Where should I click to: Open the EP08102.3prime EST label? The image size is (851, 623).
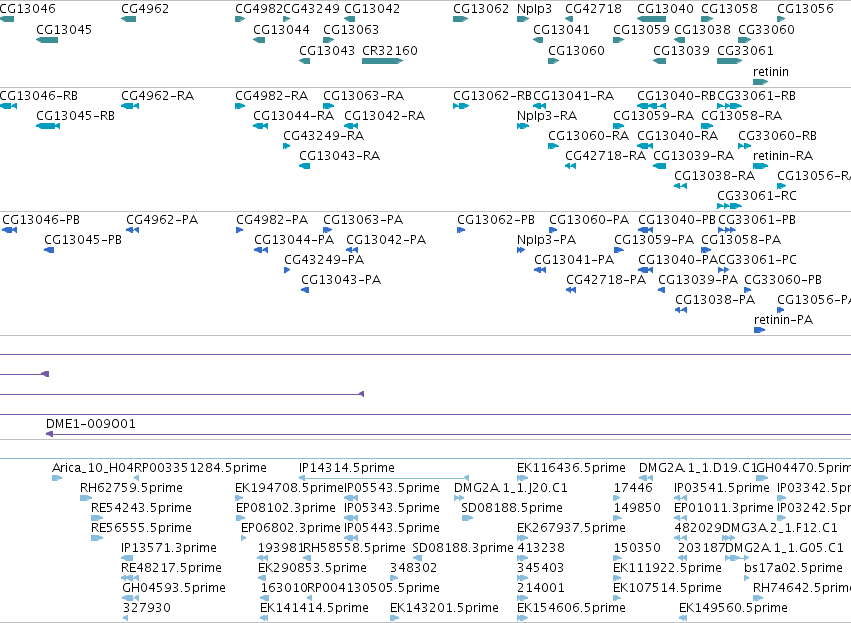286,508
